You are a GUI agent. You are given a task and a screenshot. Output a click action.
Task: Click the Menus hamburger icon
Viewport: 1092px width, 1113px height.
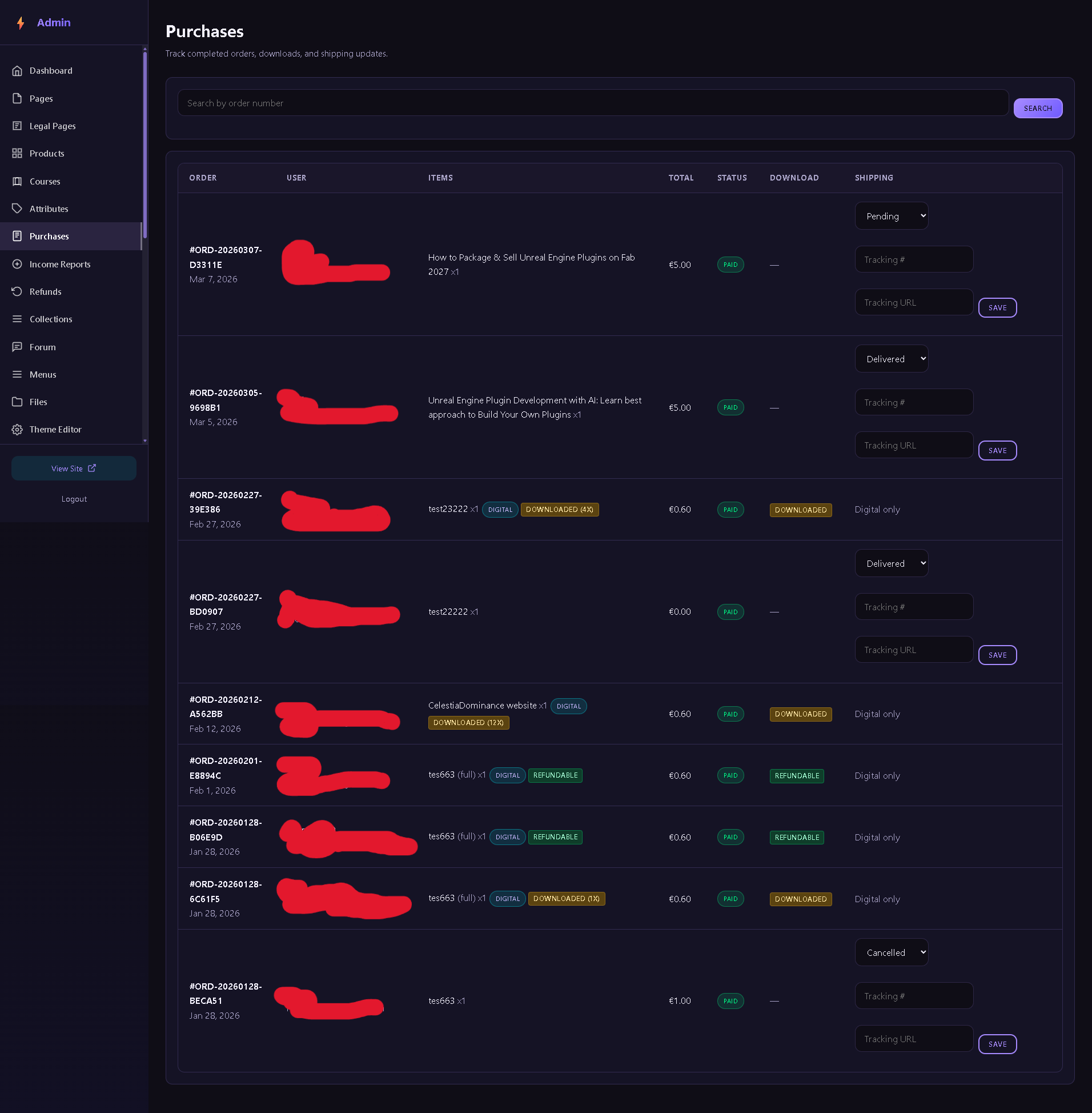tap(17, 375)
